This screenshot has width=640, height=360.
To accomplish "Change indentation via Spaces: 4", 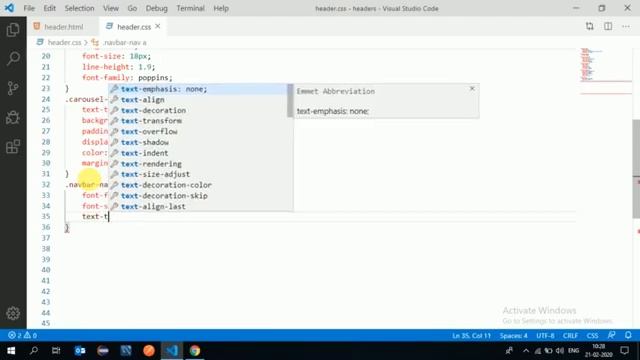I will pyautogui.click(x=513, y=336).
